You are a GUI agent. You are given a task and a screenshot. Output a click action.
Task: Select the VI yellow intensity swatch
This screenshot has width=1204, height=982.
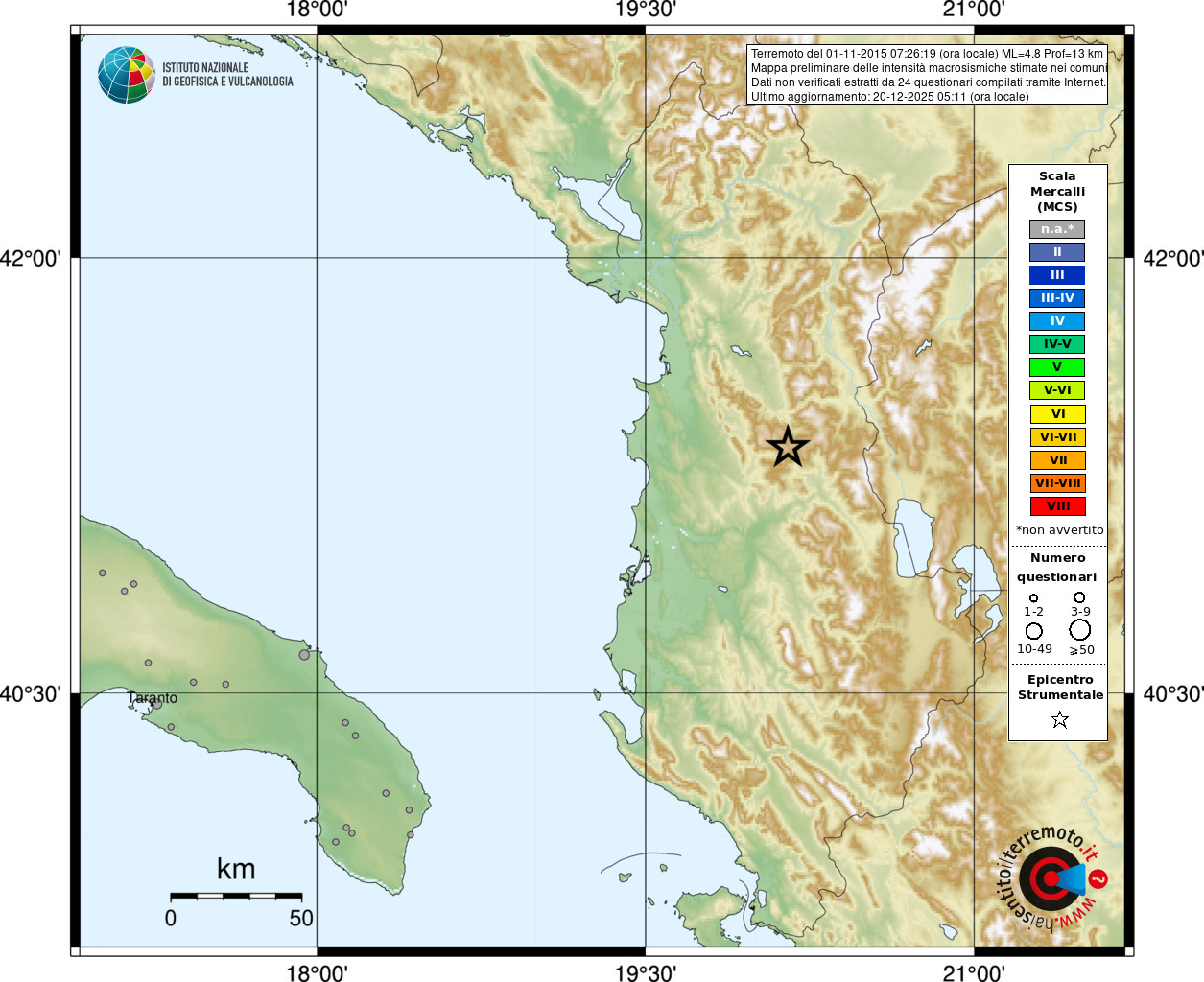tap(1057, 414)
